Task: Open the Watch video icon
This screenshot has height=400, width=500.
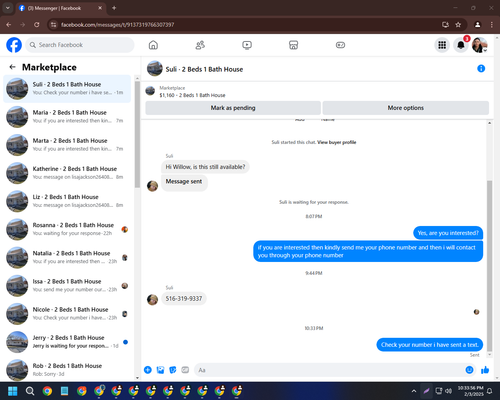Action: (247, 45)
